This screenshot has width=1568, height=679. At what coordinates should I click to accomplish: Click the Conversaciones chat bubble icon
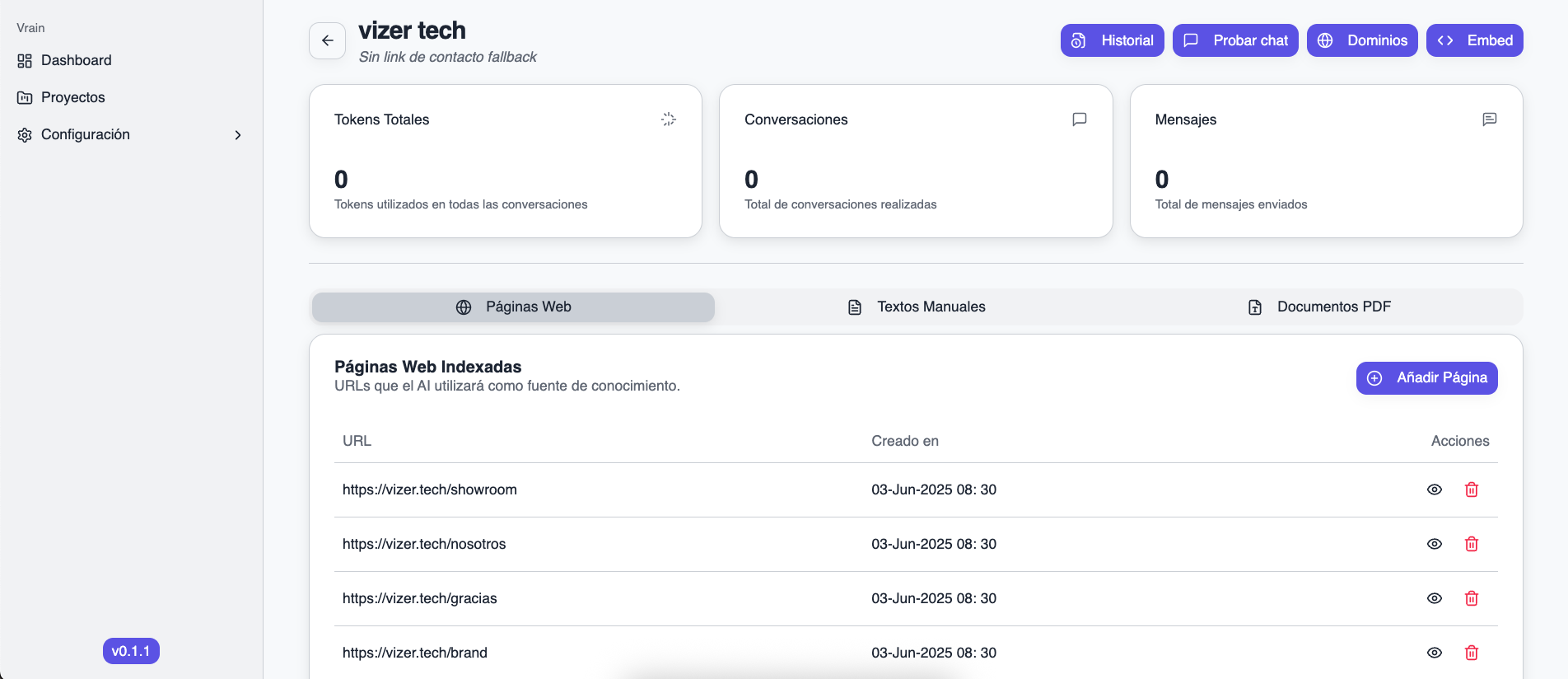coord(1080,119)
